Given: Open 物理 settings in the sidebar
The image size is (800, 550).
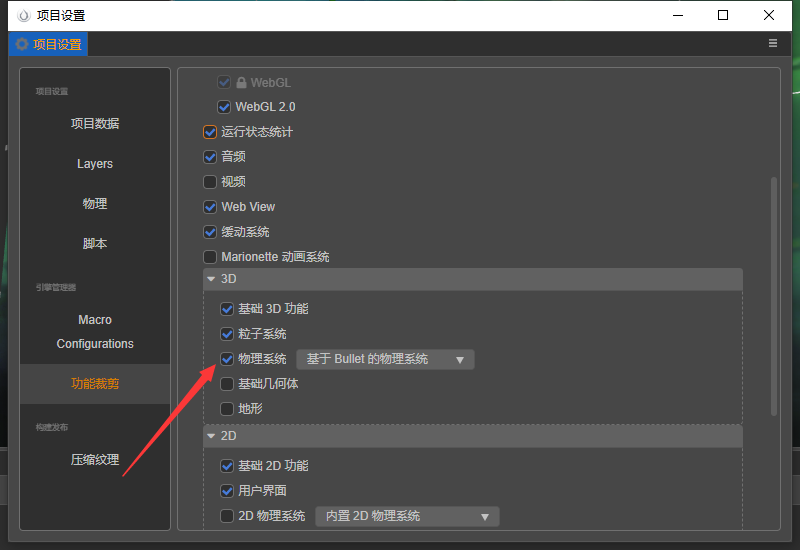Looking at the screenshot, I should [x=95, y=204].
